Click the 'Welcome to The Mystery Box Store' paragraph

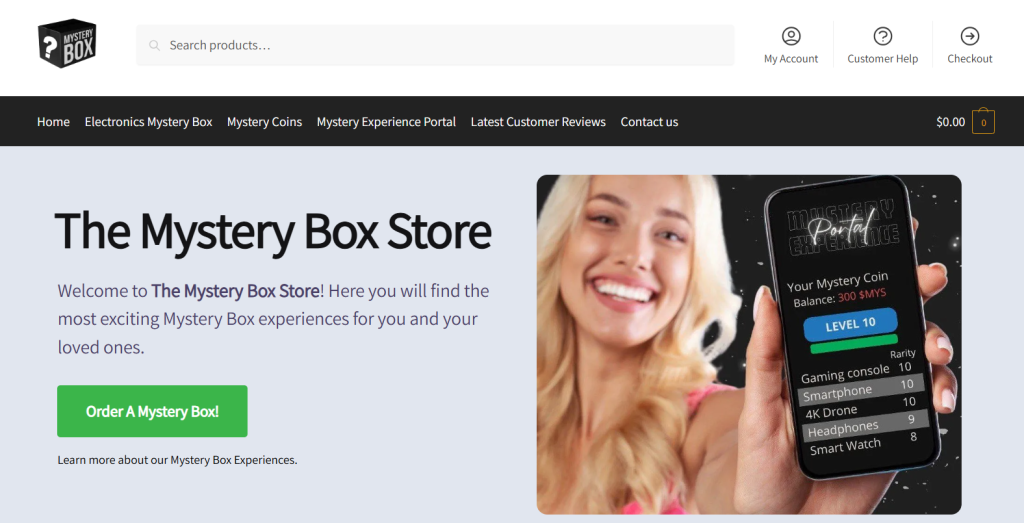pyautogui.click(x=273, y=319)
